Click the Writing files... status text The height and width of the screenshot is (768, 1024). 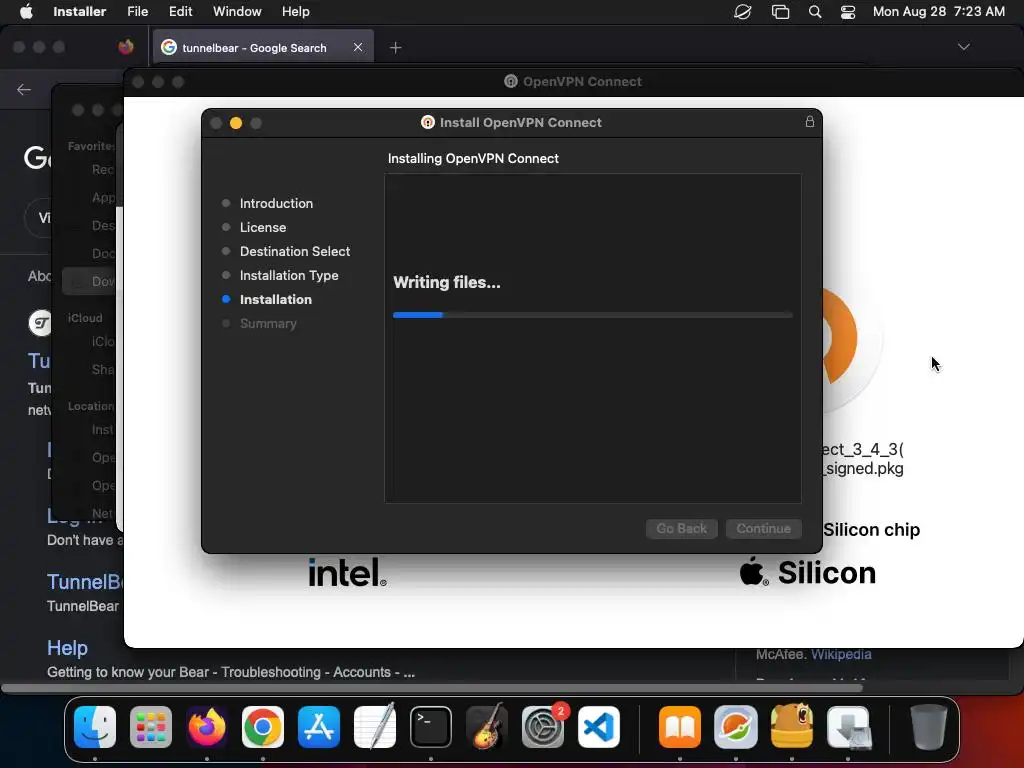[447, 282]
